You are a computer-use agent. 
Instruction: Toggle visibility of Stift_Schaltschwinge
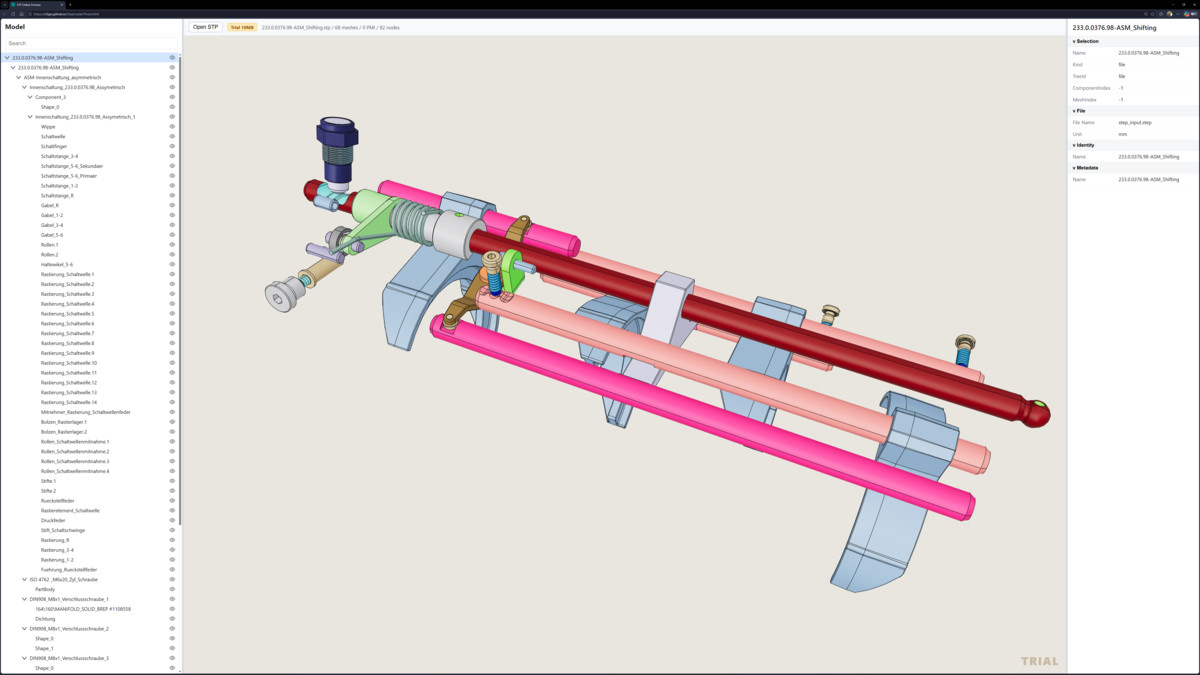pos(172,530)
